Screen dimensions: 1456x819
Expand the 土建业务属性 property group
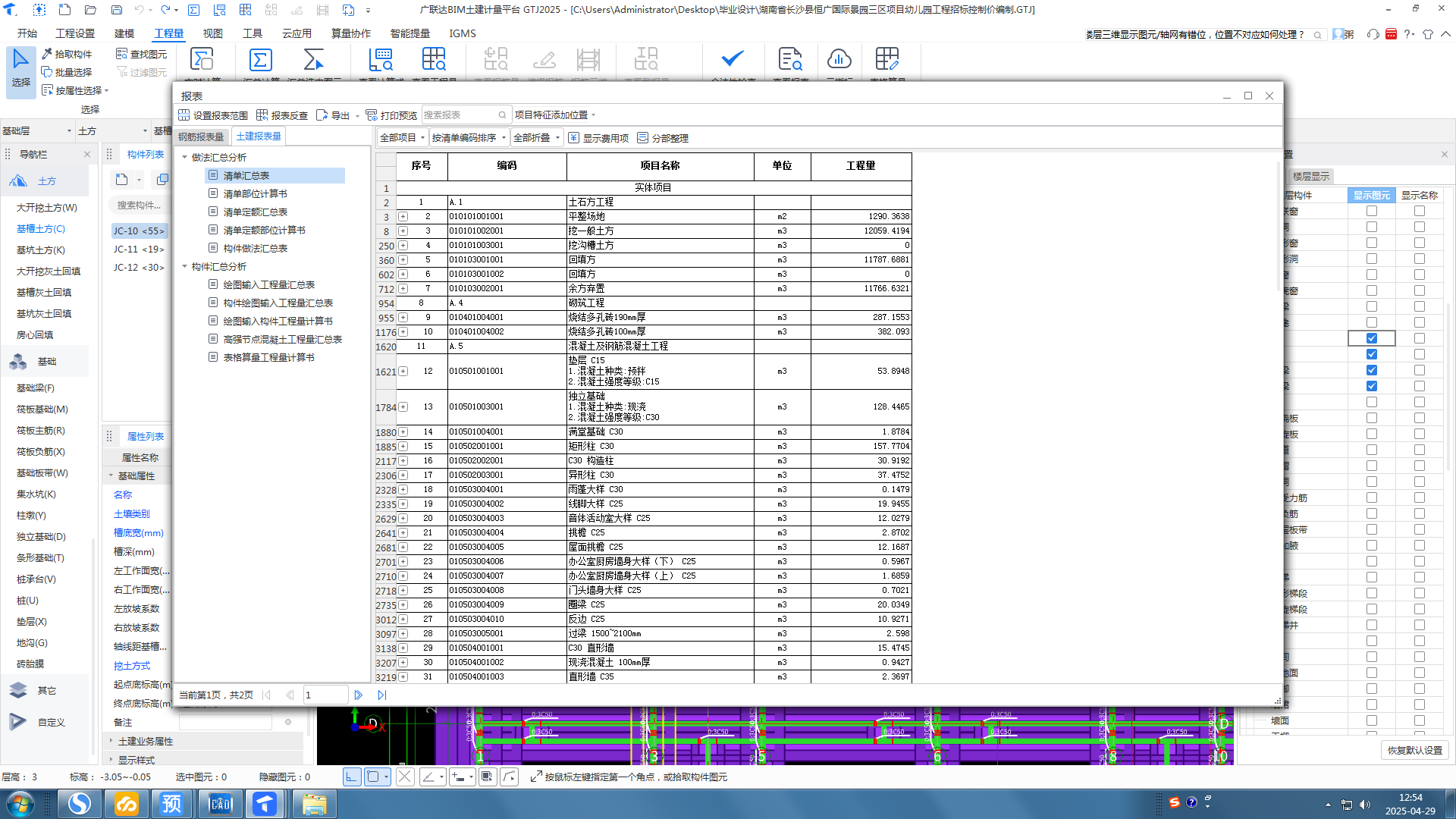click(x=111, y=741)
